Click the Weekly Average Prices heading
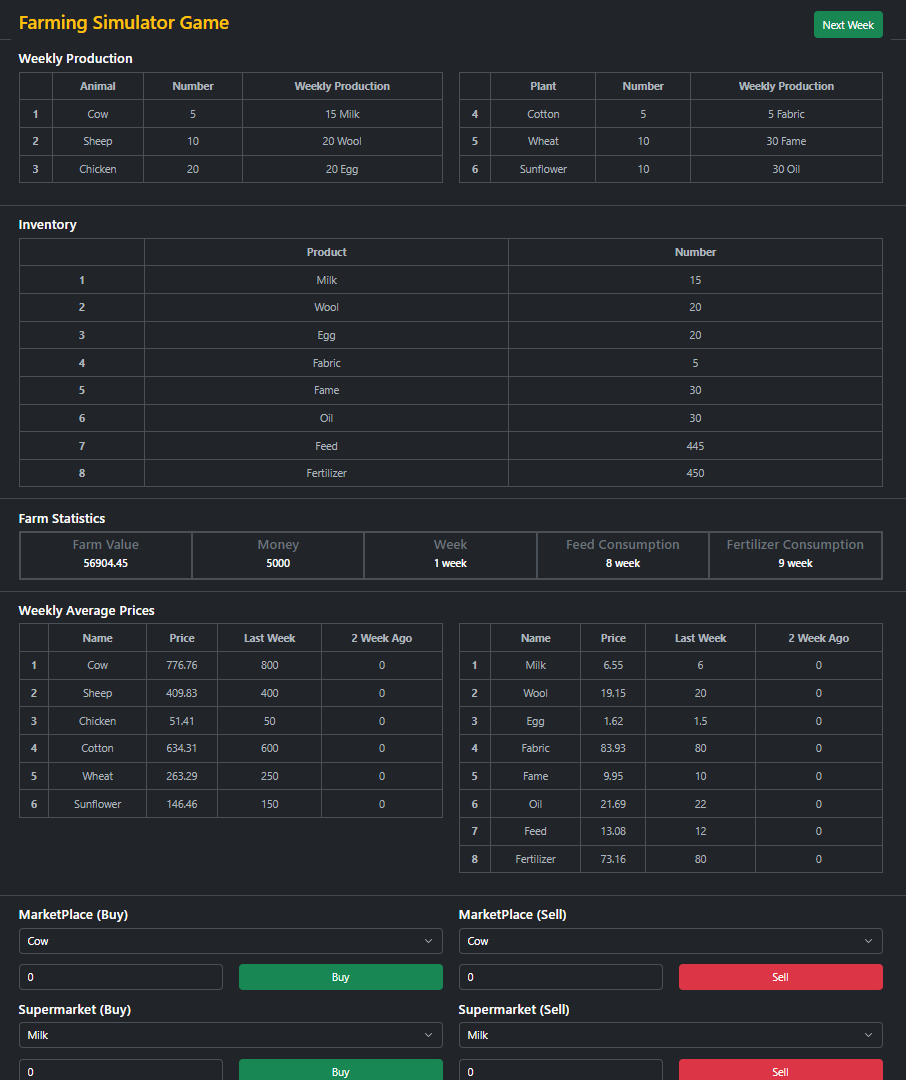Image resolution: width=906 pixels, height=1080 pixels. (x=86, y=610)
